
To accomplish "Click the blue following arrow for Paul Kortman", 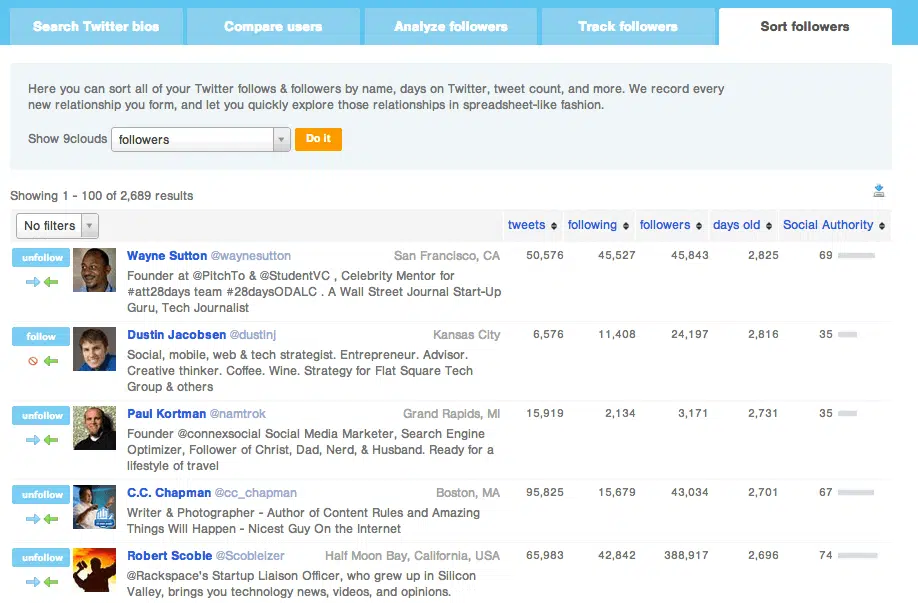I will tap(33, 440).
